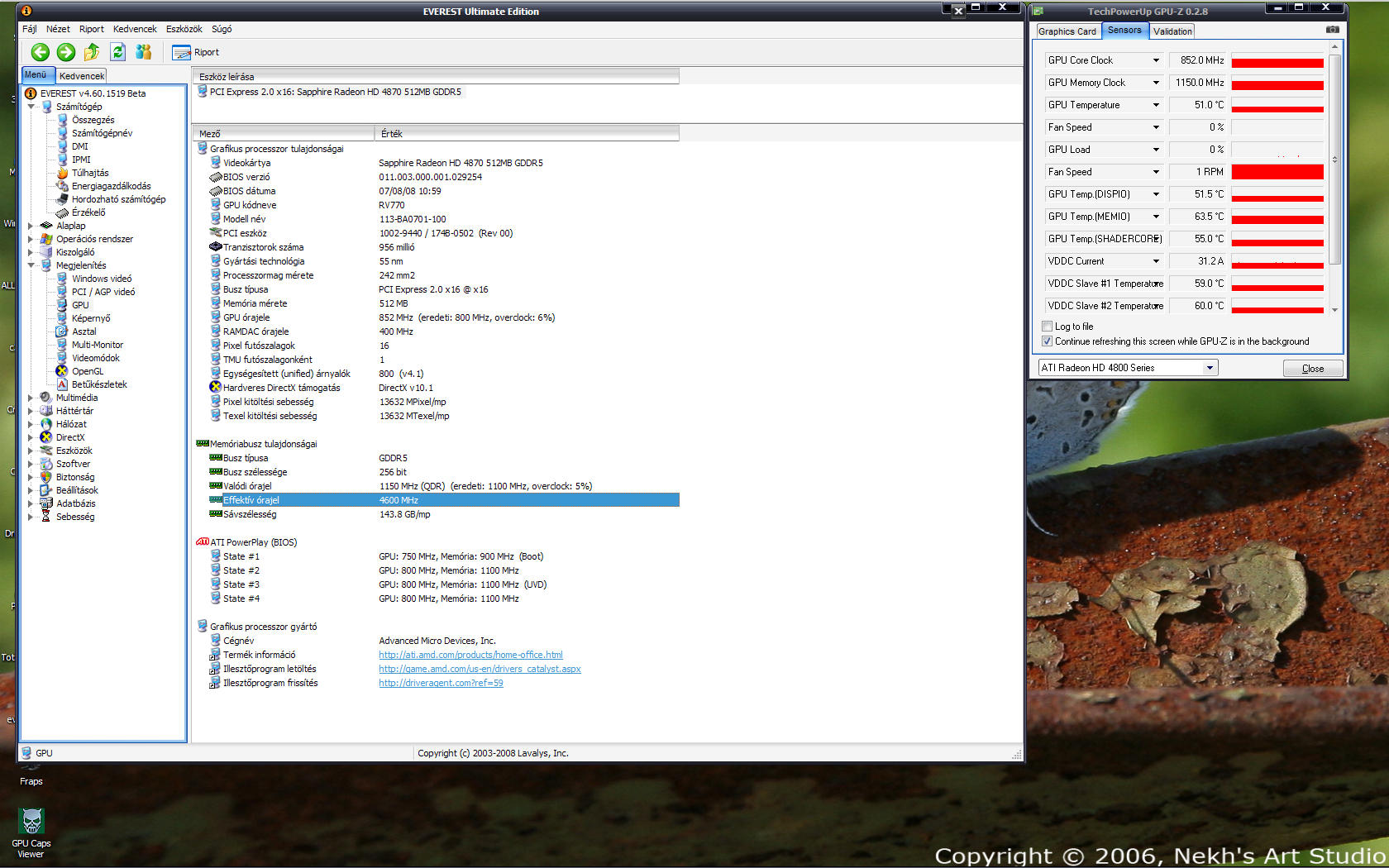
Task: Switch to the Kedvencek tab in the side panel
Action: coord(81,75)
